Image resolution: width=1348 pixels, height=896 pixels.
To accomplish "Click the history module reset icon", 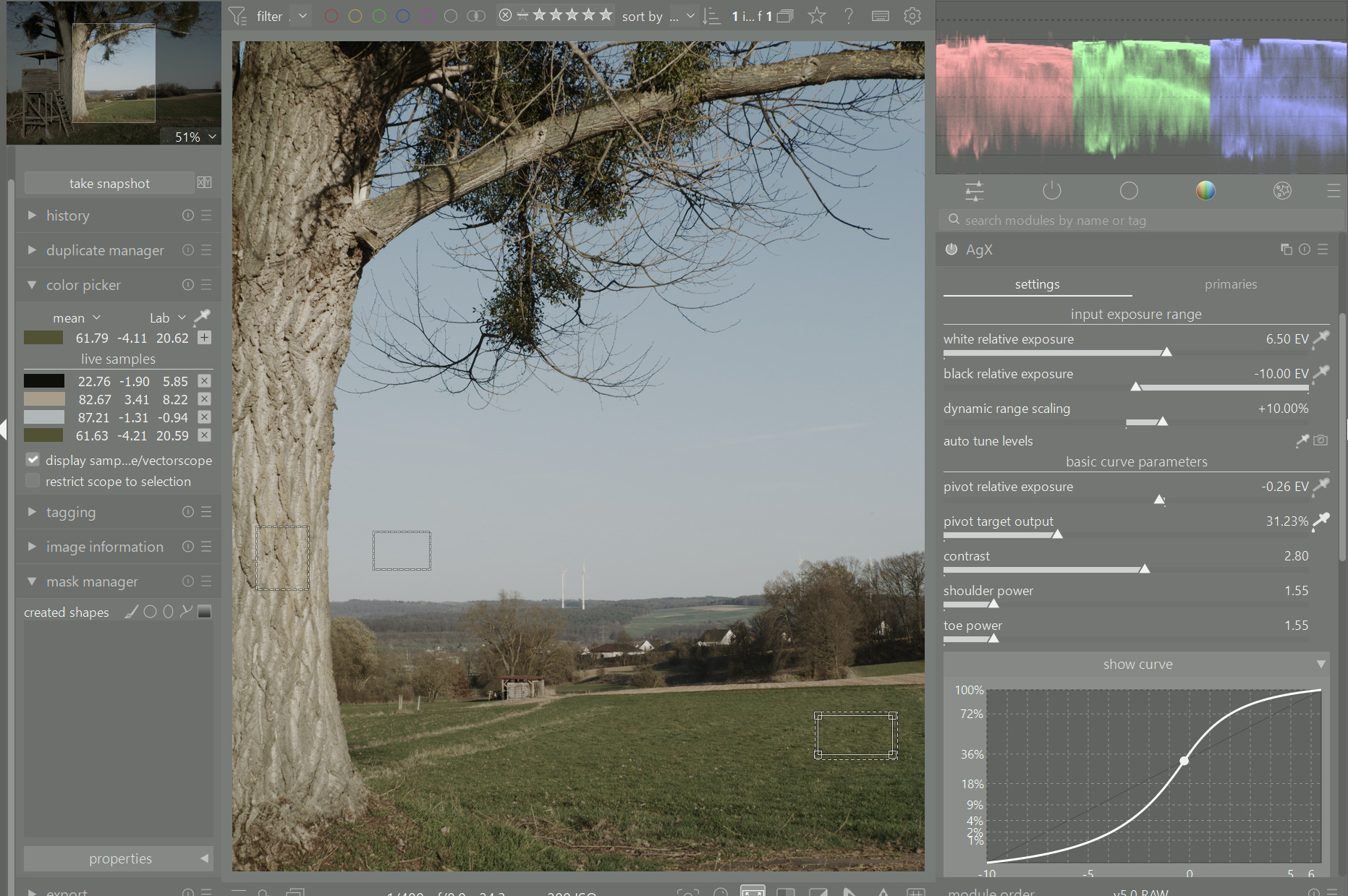I will click(188, 216).
